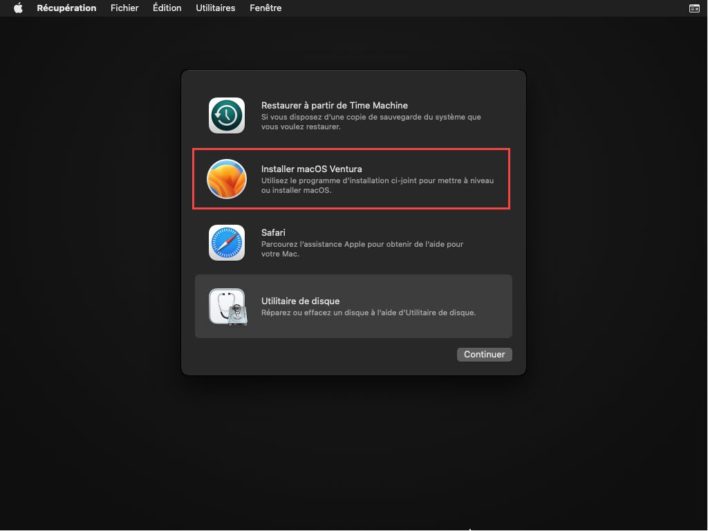The height and width of the screenshot is (531, 708).
Task: Open the Récupération menu
Action: coord(67,8)
